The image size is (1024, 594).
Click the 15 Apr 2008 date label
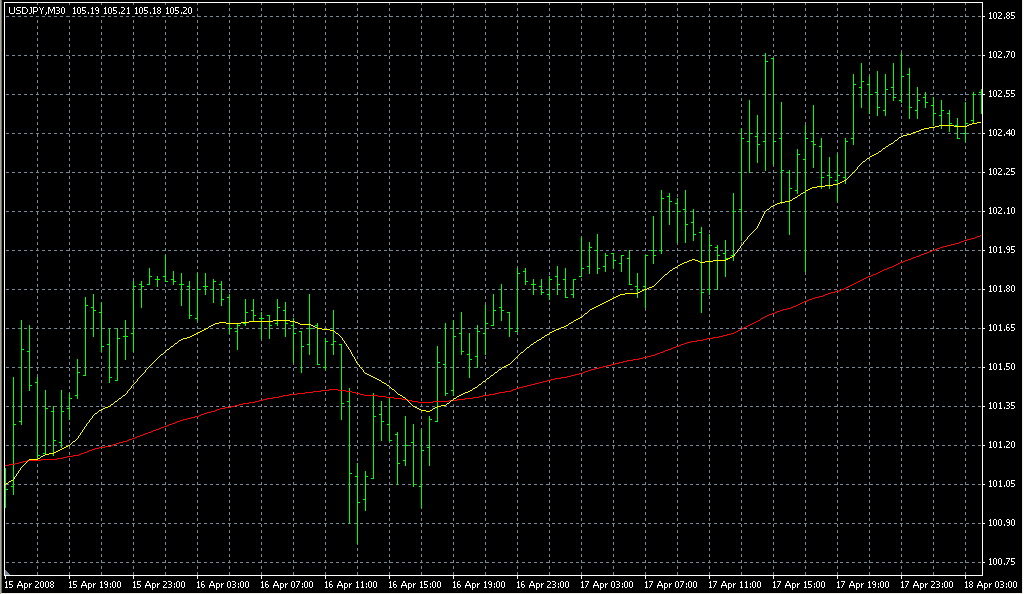(x=29, y=583)
